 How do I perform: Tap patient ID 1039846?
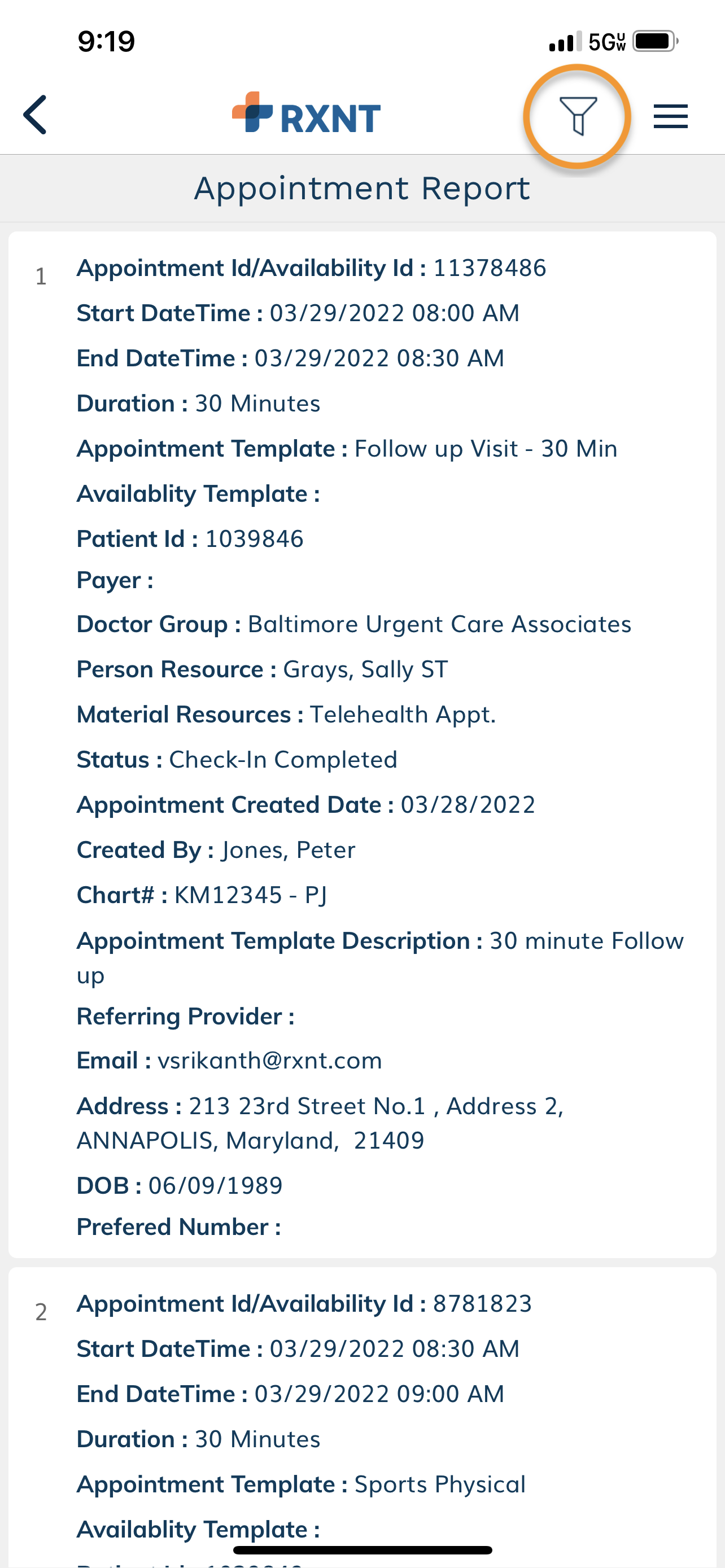click(x=255, y=538)
